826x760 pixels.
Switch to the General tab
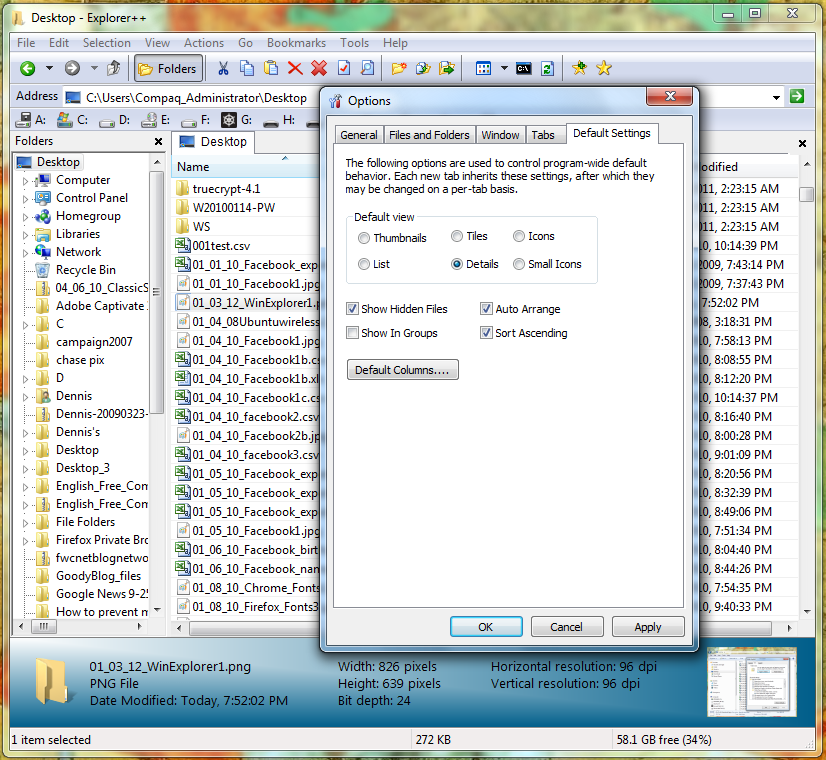[359, 135]
